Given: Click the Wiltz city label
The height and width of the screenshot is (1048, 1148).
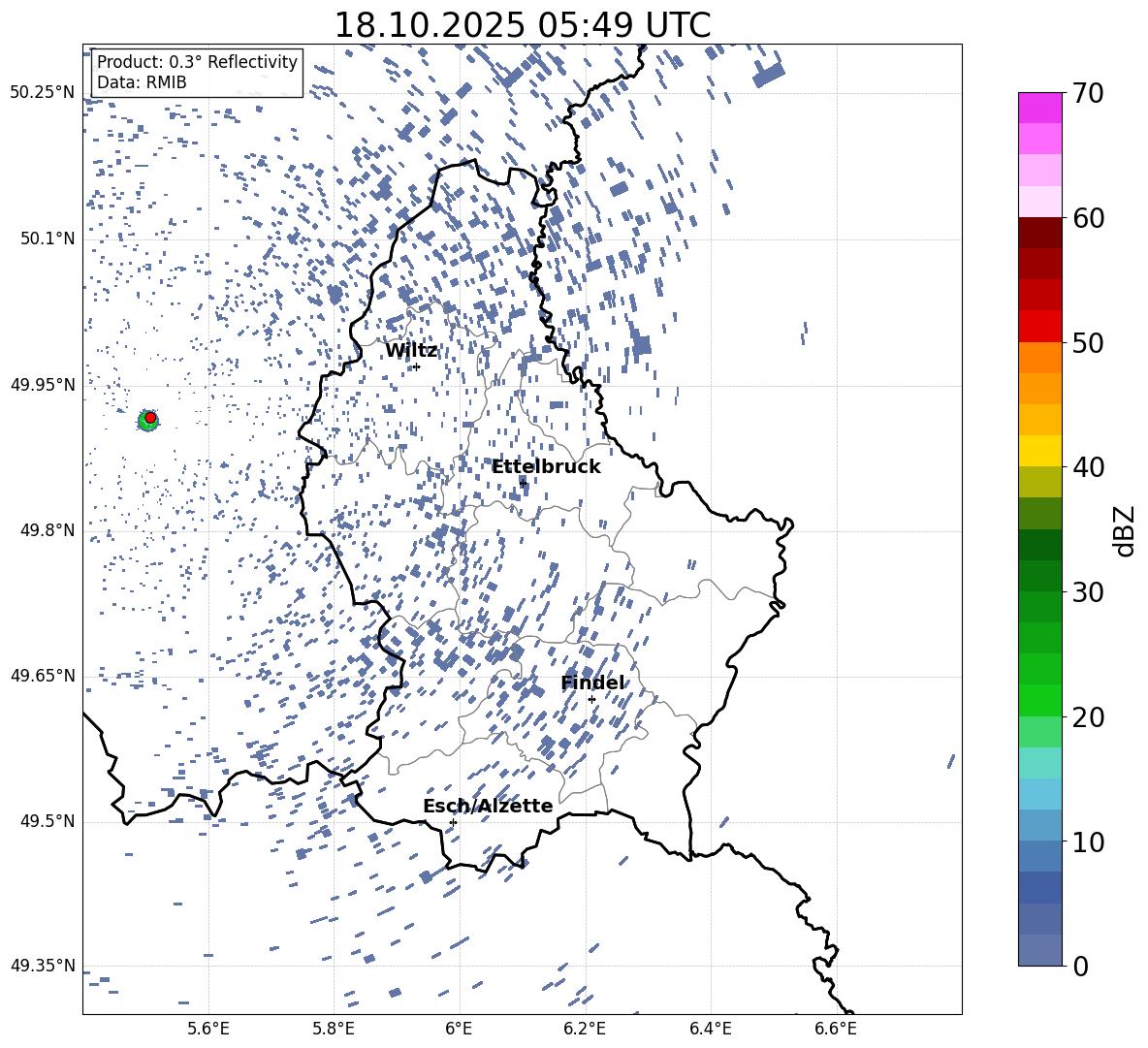Looking at the screenshot, I should point(411,351).
